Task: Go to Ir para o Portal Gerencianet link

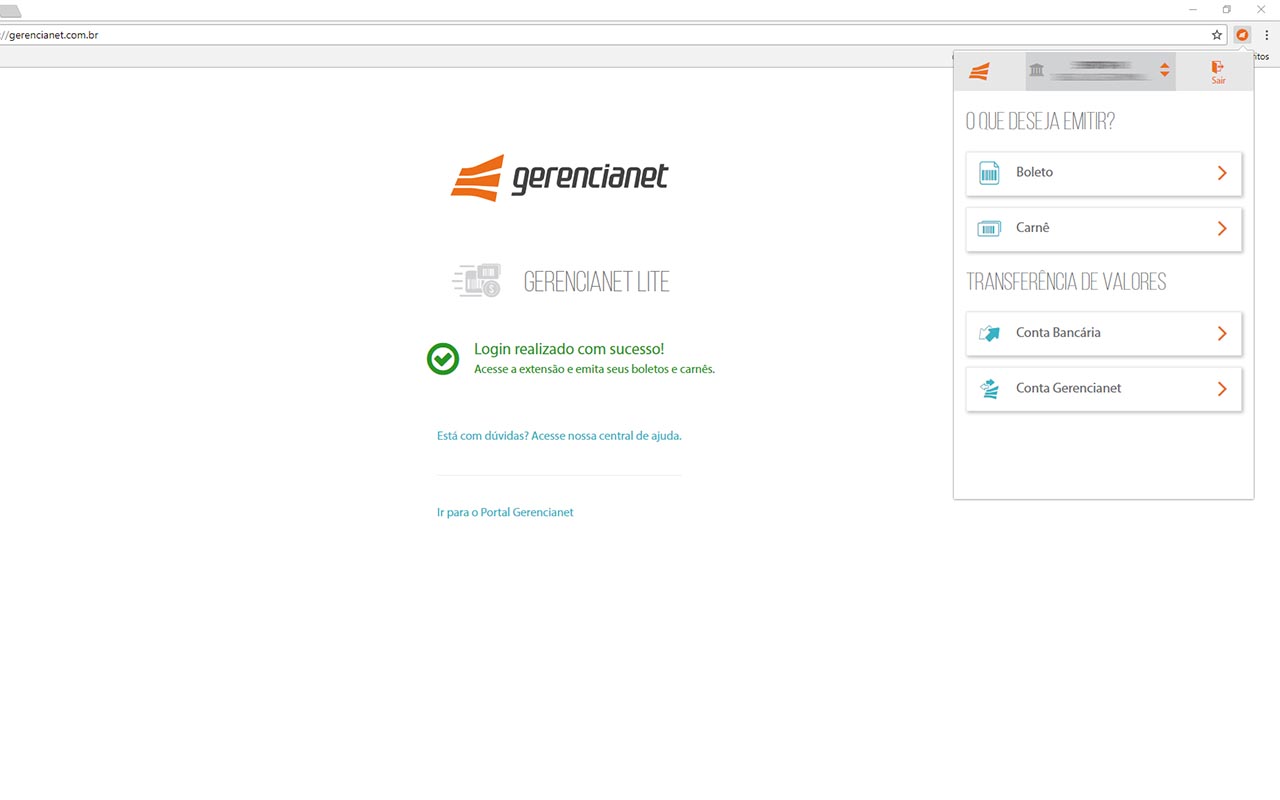Action: (x=505, y=512)
